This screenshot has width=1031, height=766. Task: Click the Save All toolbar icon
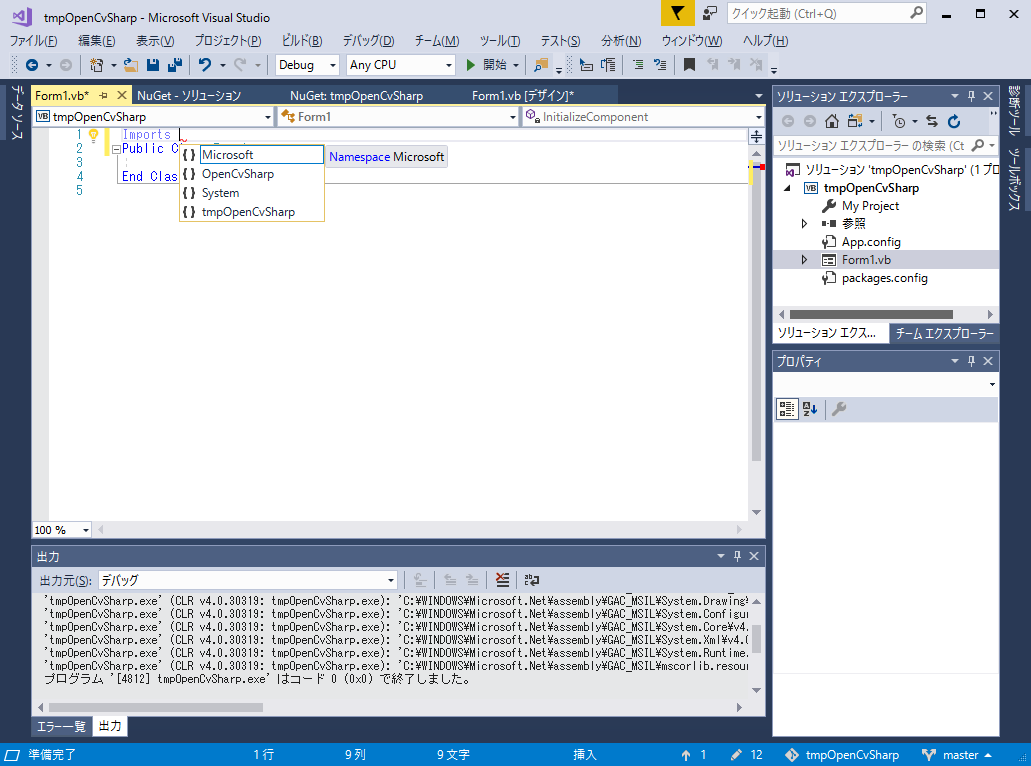click(x=175, y=64)
